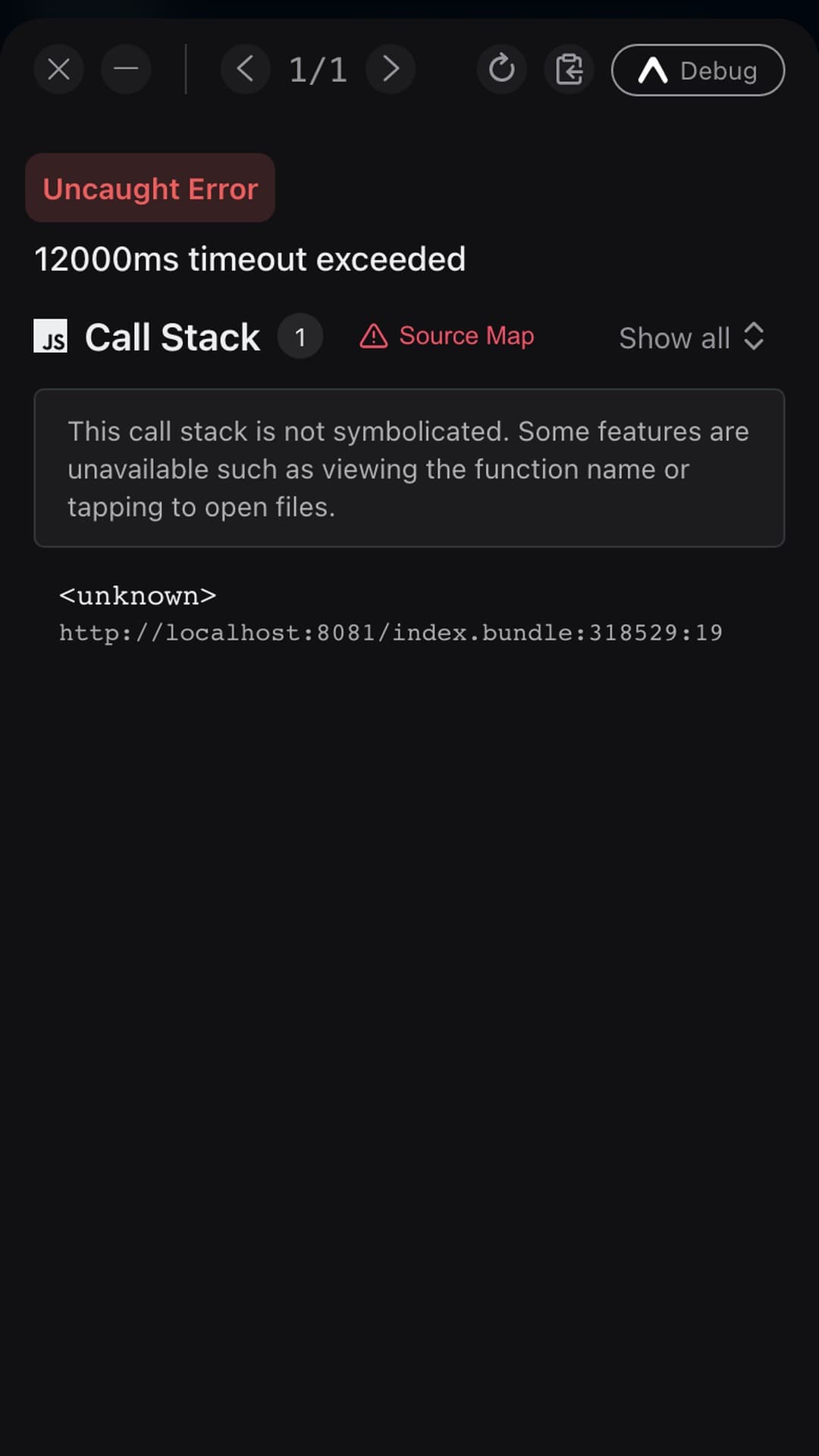Image resolution: width=819 pixels, height=1456 pixels.
Task: Reload the app using the circular arrow icon
Action: [x=501, y=70]
